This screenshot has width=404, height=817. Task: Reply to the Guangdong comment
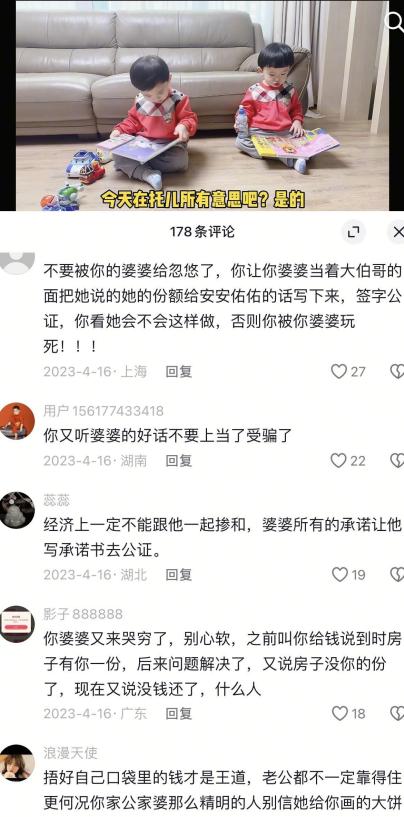click(179, 713)
